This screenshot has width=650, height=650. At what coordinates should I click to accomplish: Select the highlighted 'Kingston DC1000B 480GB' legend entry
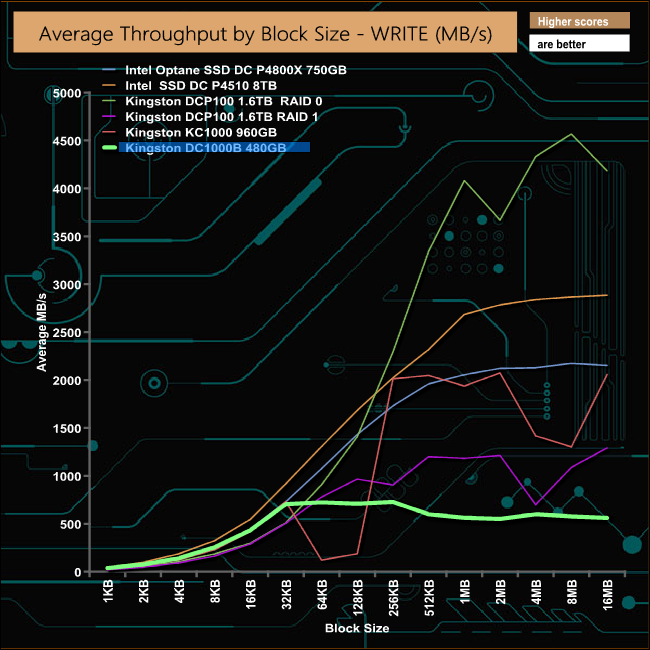pos(214,148)
